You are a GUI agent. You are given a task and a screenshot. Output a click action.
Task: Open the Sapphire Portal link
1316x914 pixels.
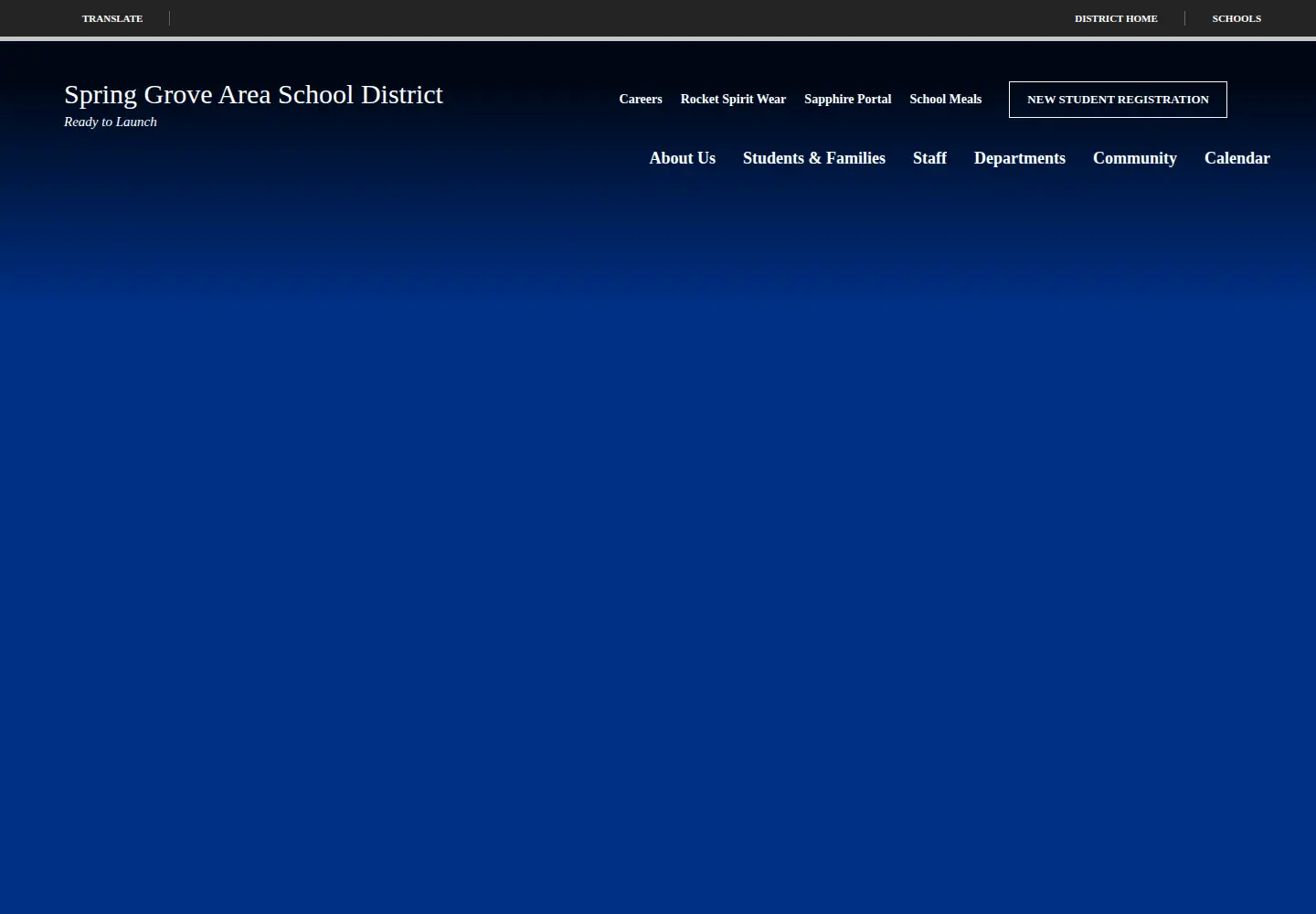pyautogui.click(x=847, y=100)
